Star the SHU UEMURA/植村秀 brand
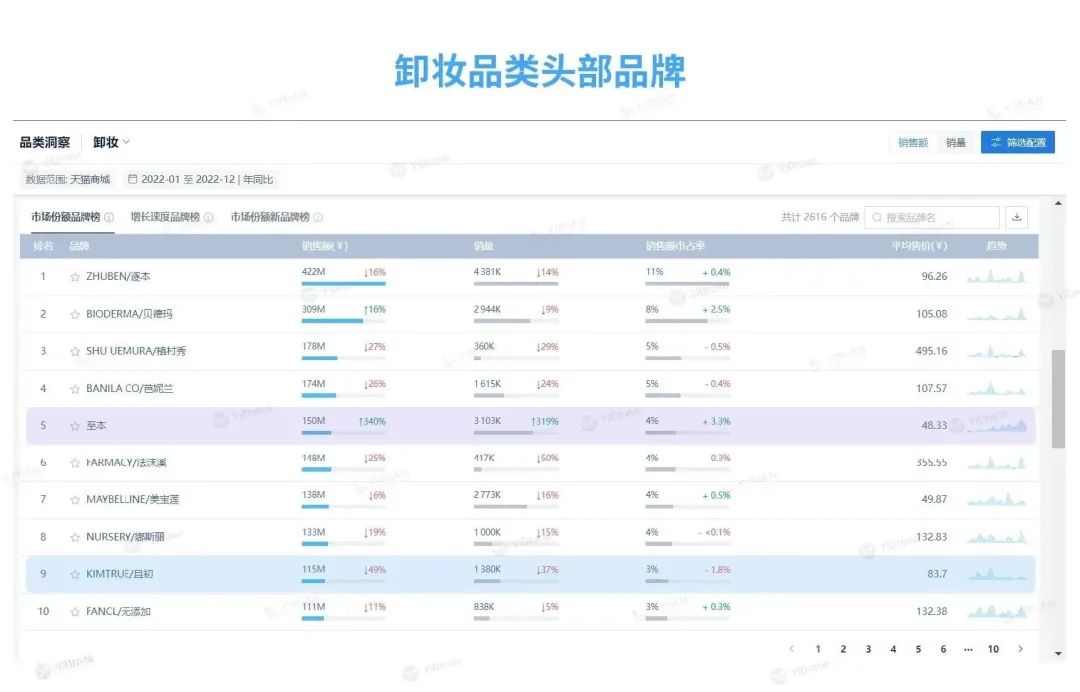This screenshot has width=1080, height=692. tap(74, 351)
